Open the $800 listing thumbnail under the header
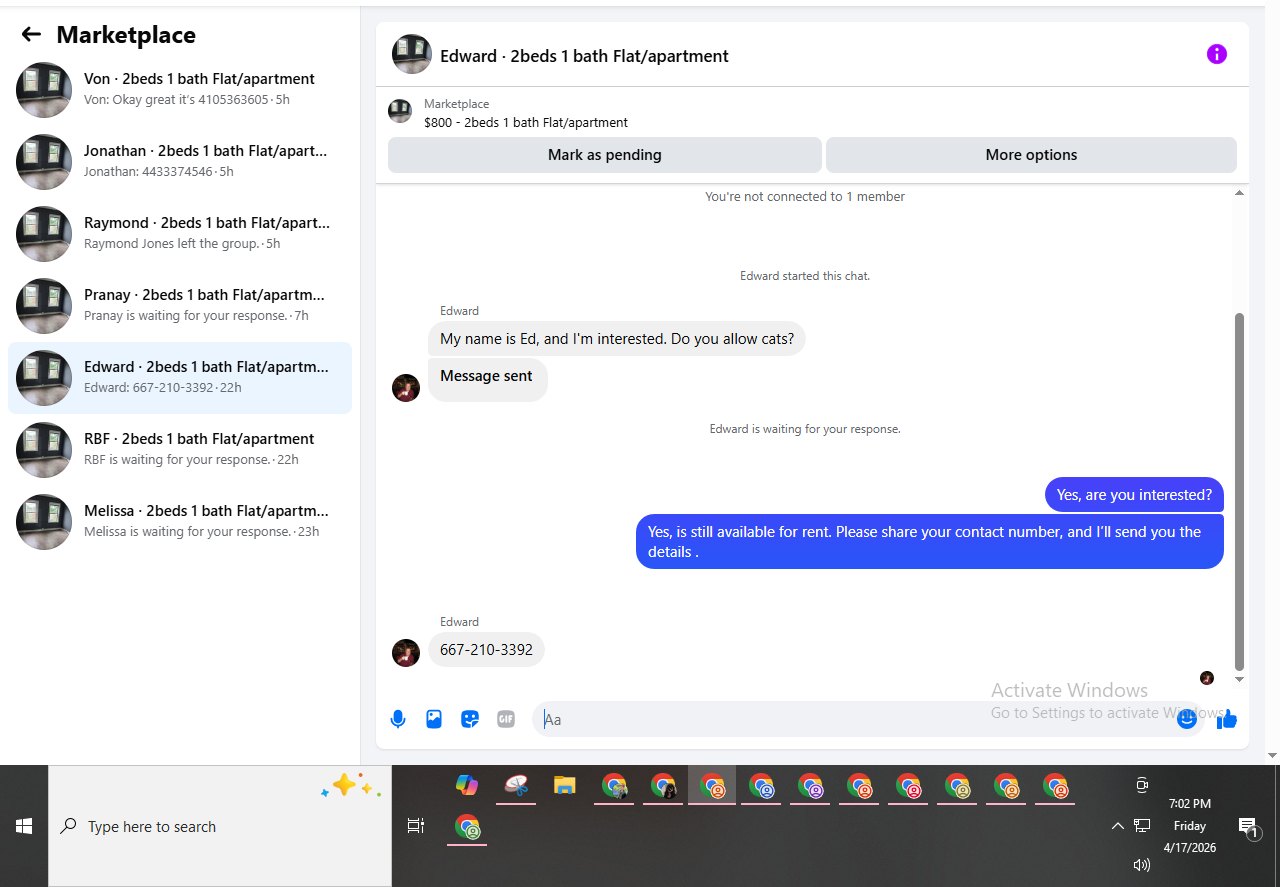This screenshot has width=1280, height=887. click(400, 111)
